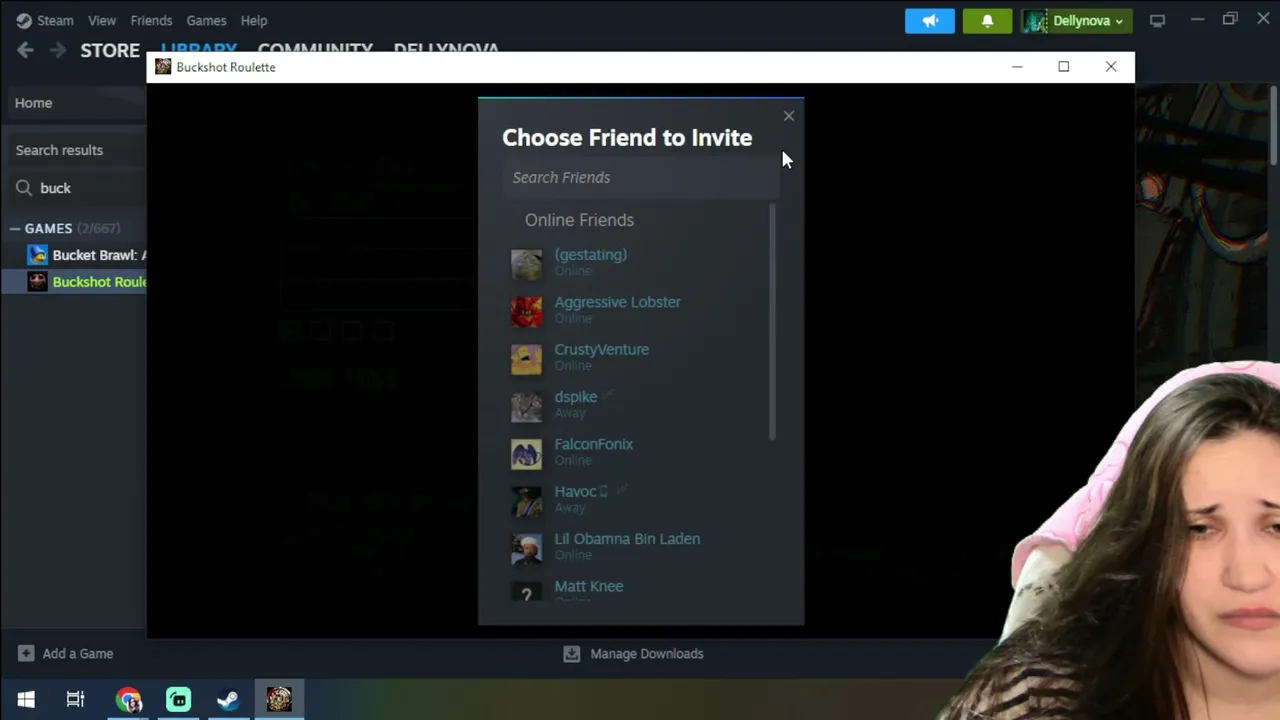Click the blue announcements megaphone button
The image size is (1280, 720).
[x=930, y=20]
